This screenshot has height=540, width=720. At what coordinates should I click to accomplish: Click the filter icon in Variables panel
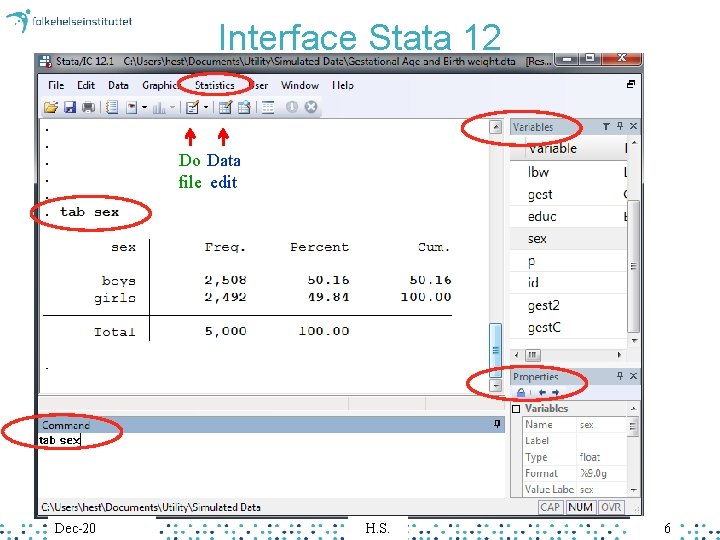point(606,126)
